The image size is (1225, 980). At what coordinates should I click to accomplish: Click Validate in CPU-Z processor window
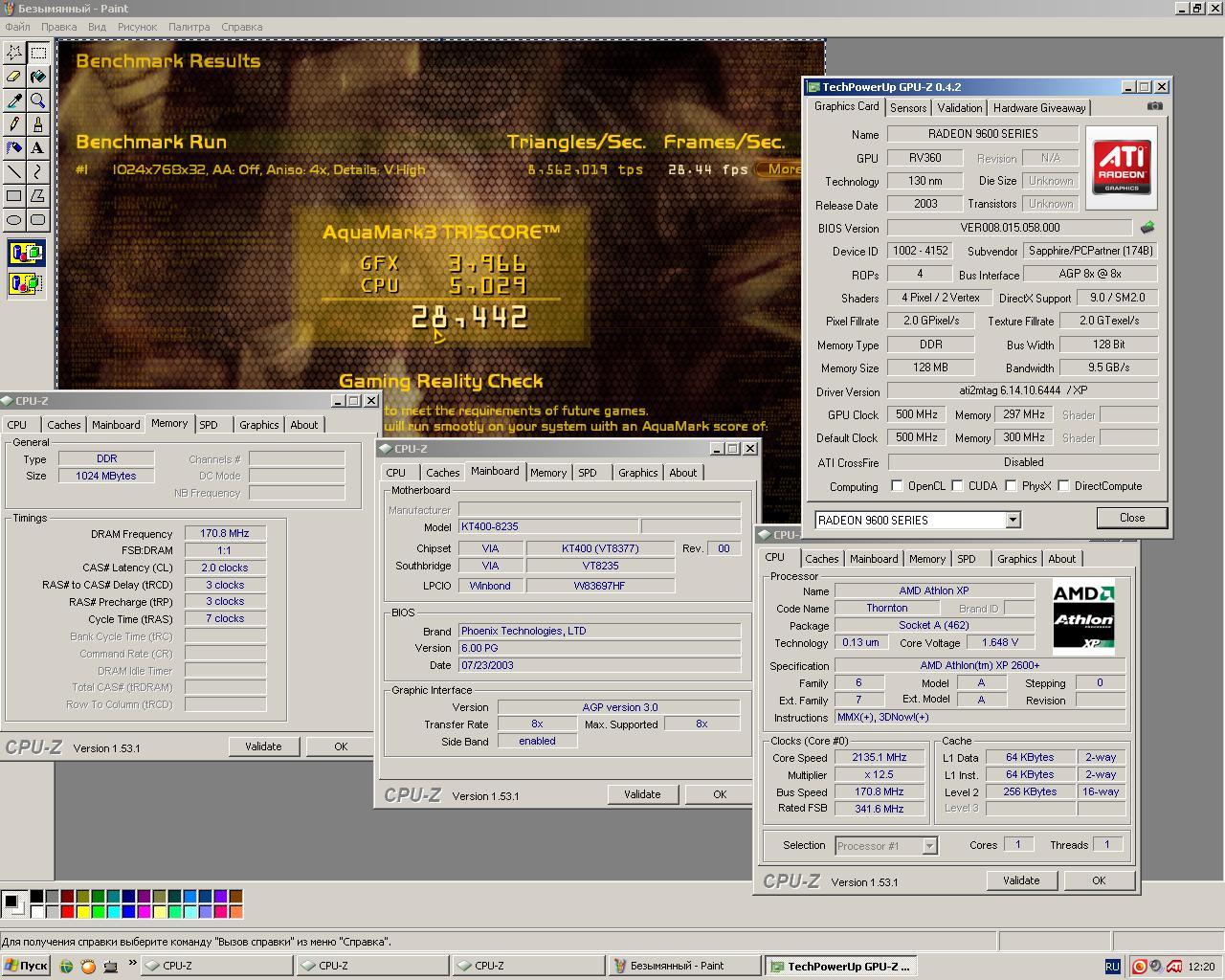(x=1021, y=880)
